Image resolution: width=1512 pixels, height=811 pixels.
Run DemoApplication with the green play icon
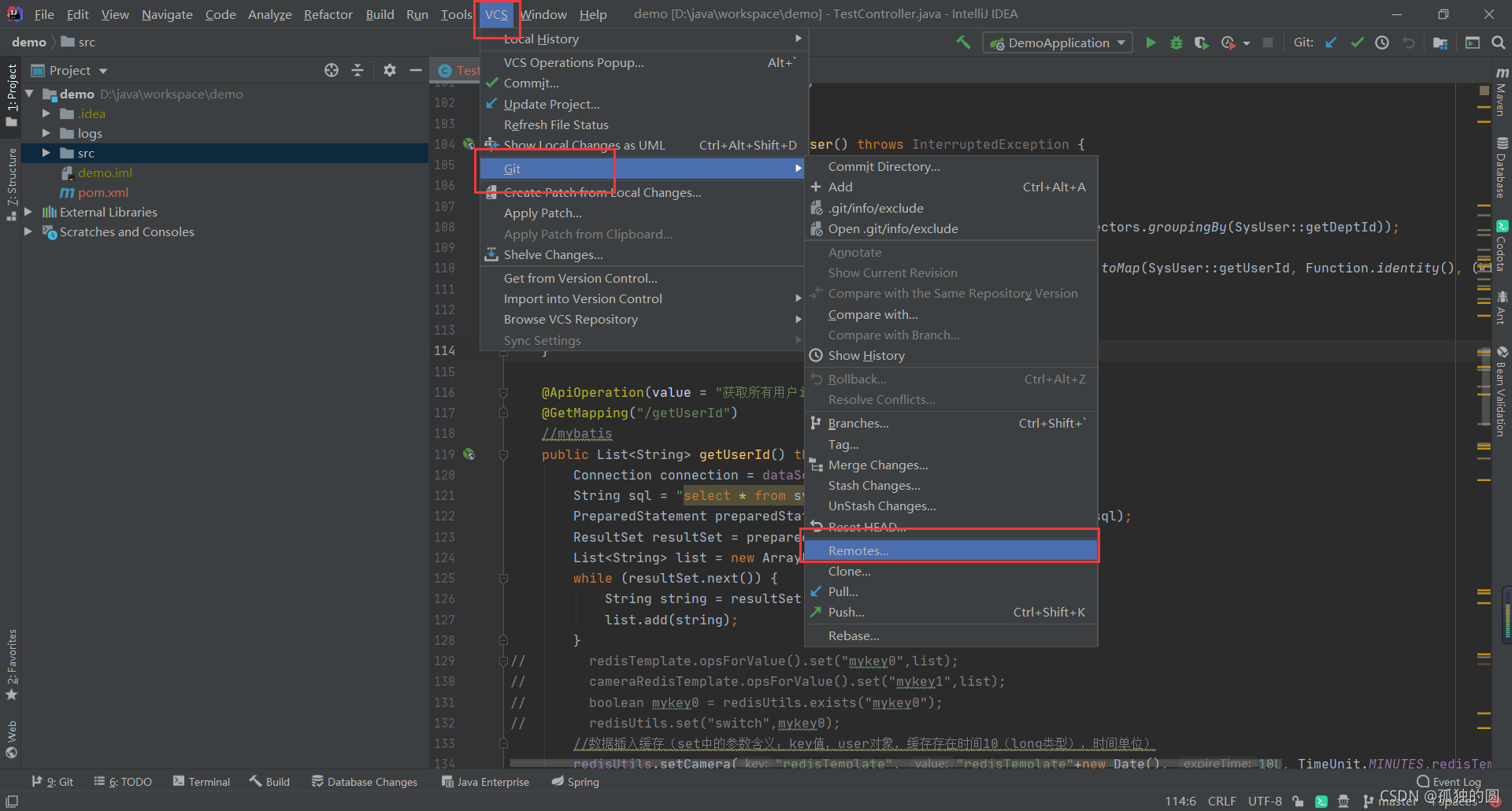click(1151, 43)
